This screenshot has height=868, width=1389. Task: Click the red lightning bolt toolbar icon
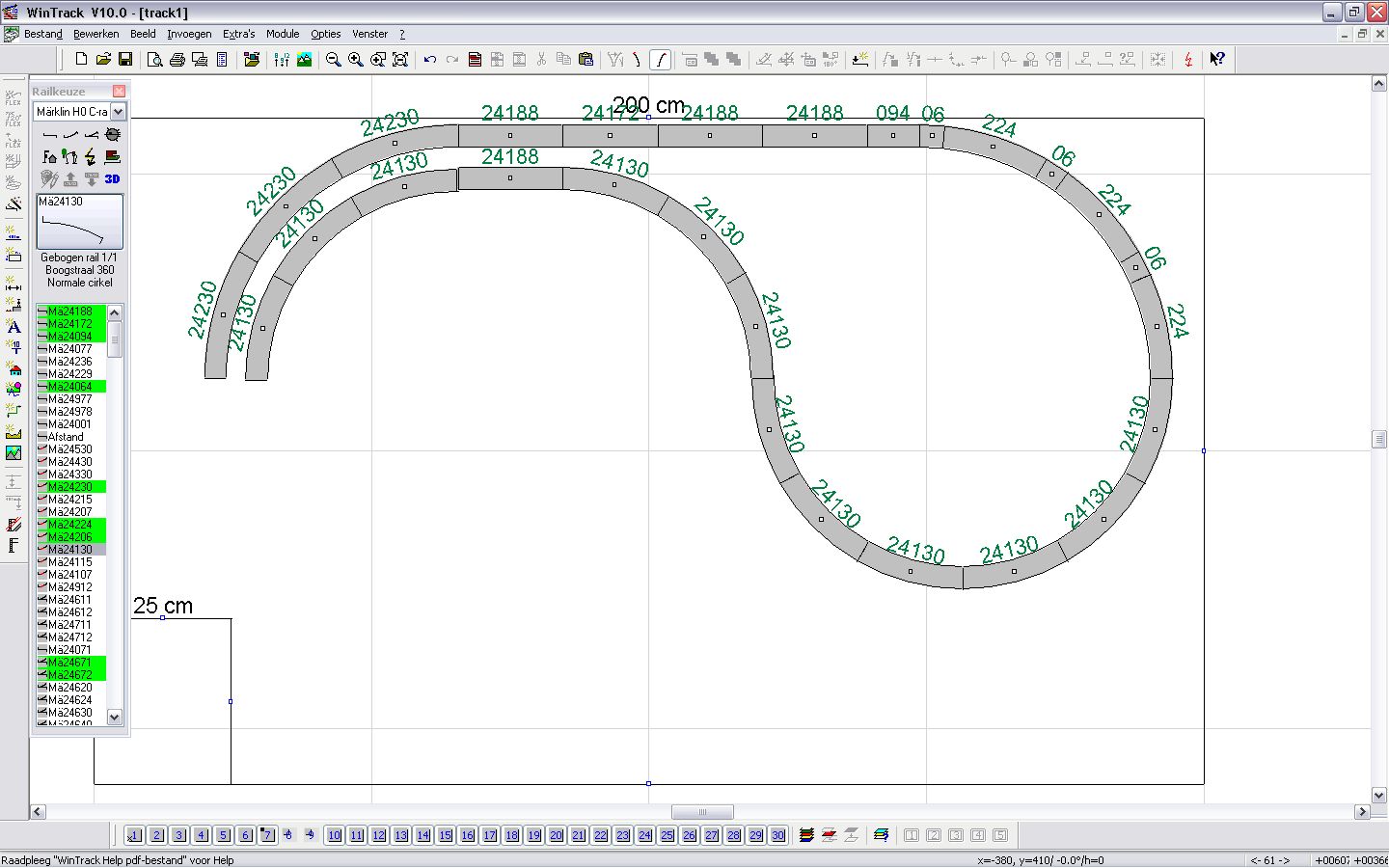1187,60
